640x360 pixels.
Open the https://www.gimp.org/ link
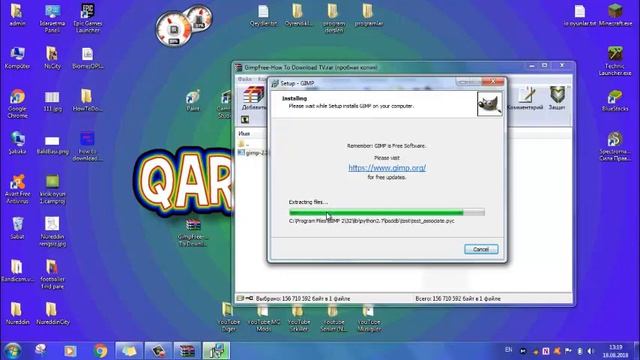click(387, 168)
